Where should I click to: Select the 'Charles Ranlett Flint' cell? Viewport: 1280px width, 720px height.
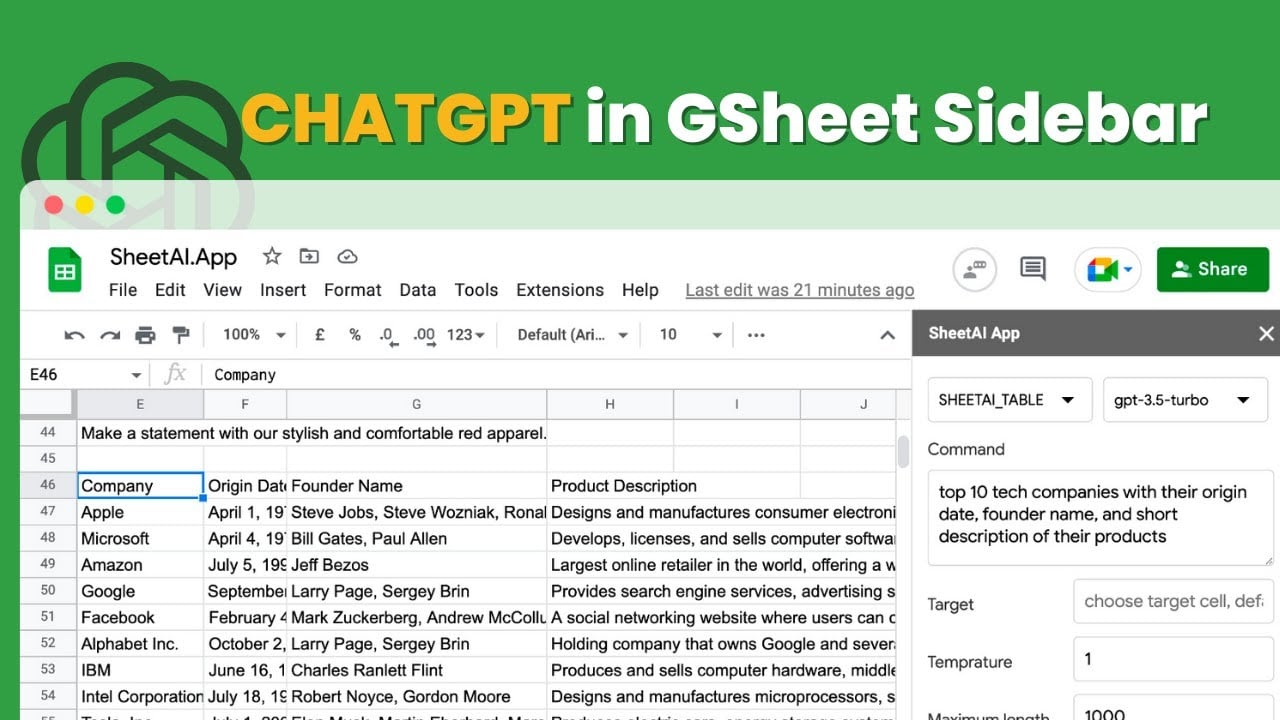point(416,670)
